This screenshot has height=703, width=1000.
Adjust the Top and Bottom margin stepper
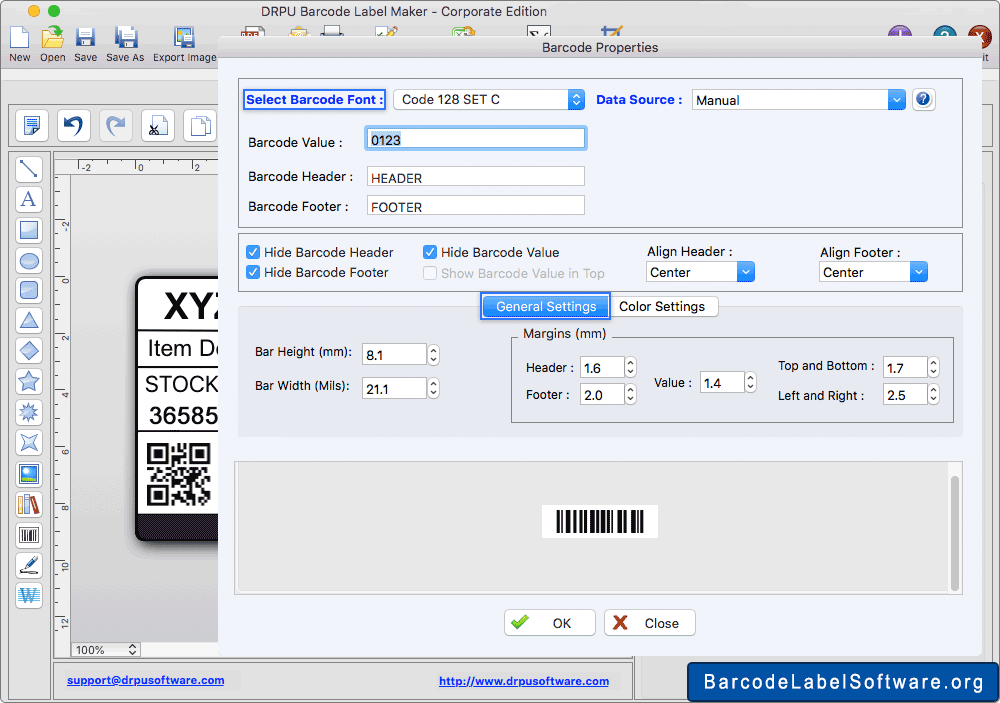coord(933,367)
